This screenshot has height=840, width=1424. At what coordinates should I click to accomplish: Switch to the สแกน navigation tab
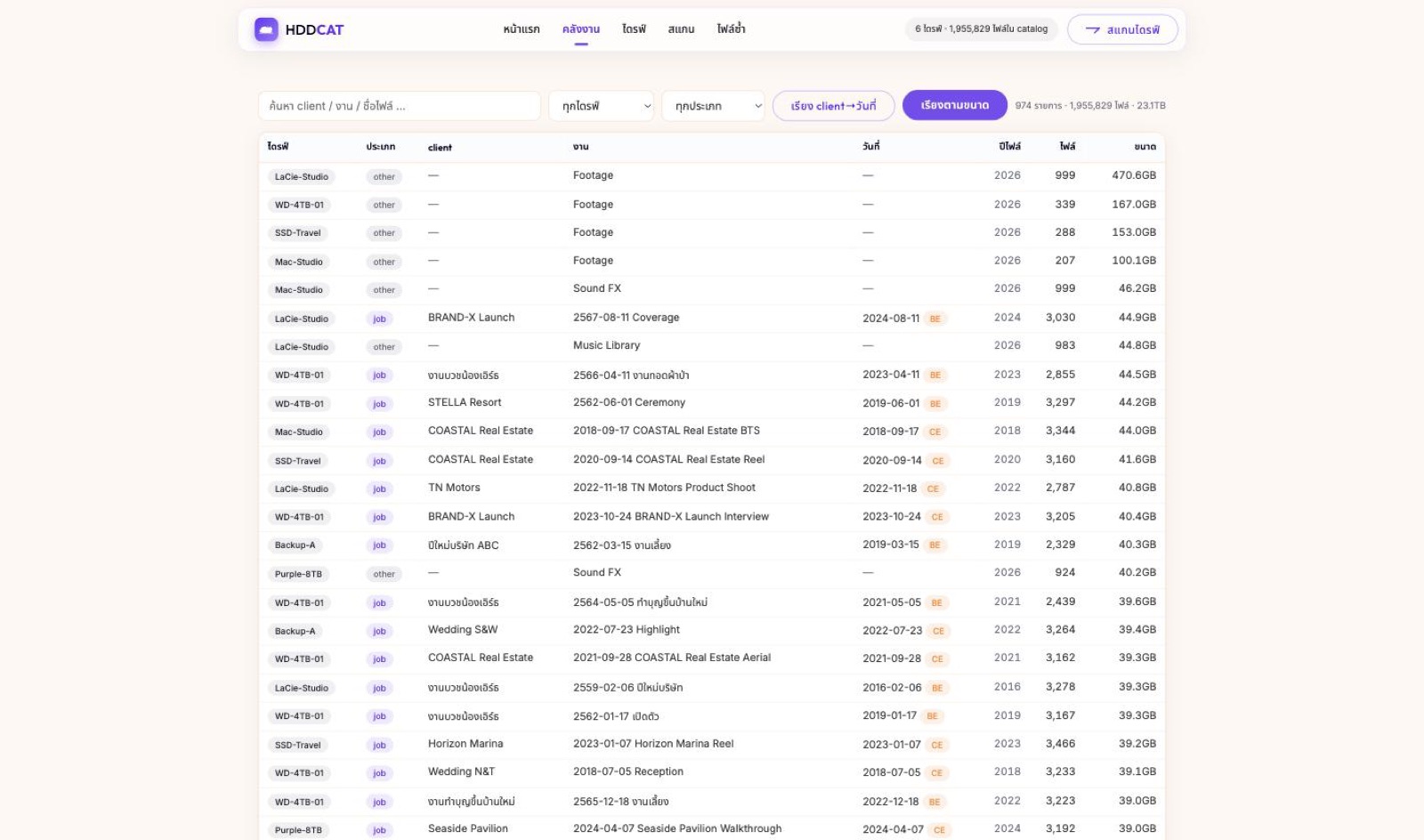(681, 29)
